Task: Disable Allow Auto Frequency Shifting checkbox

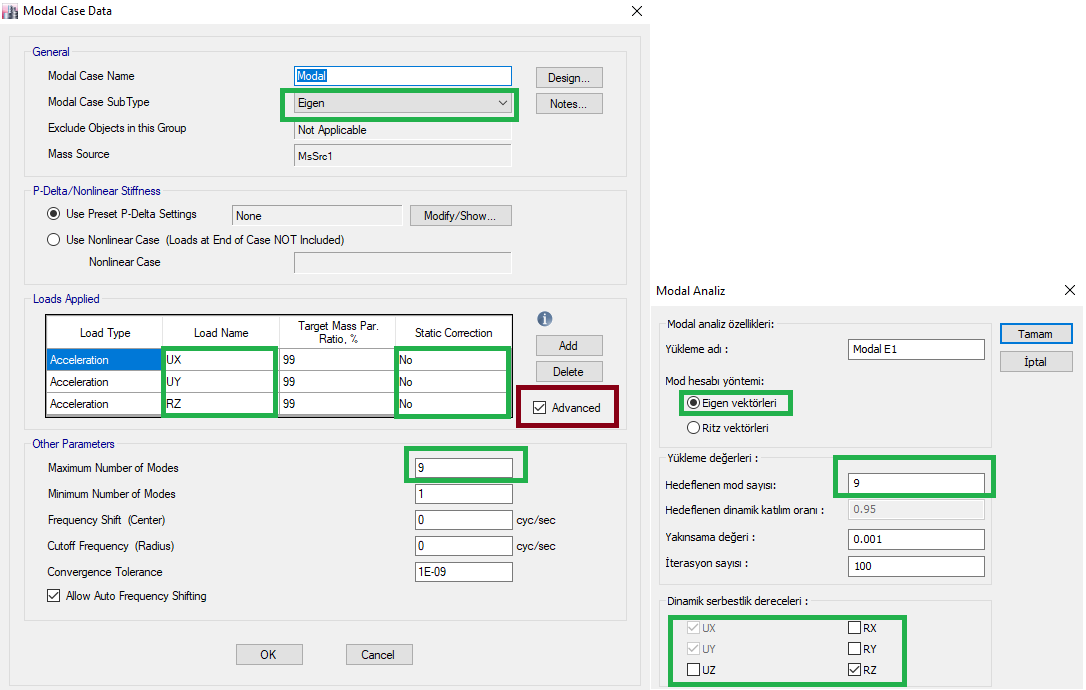Action: click(x=54, y=596)
